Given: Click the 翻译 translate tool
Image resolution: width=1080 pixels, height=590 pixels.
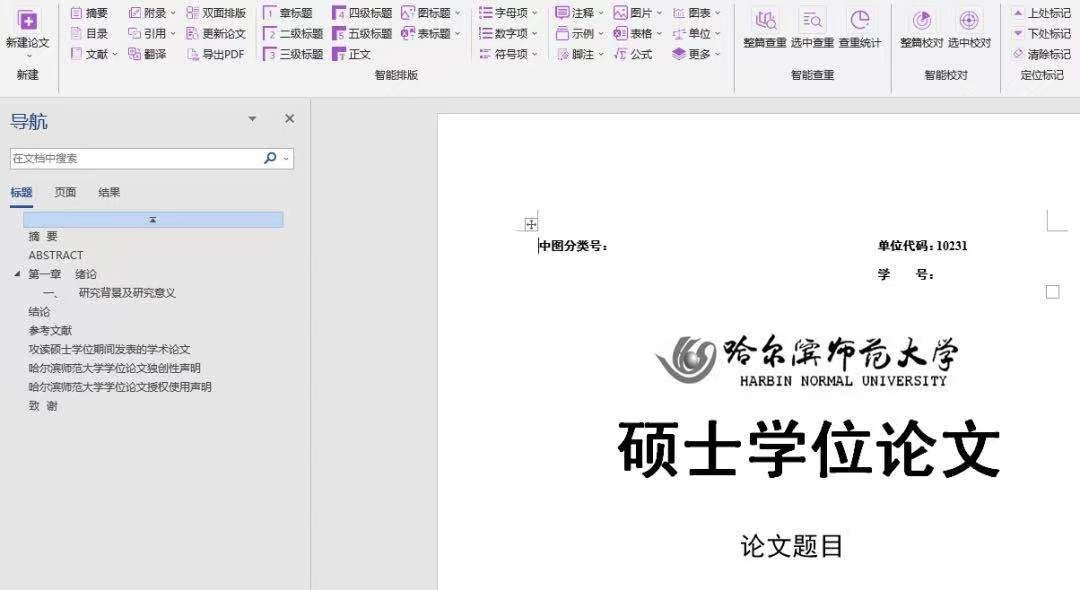Looking at the screenshot, I should pyautogui.click(x=147, y=54).
